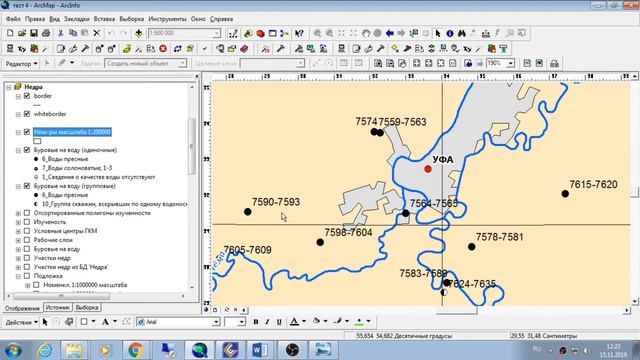Open a map file with folder icon
Image resolution: width=640 pixels, height=360 pixels.
coord(22,33)
